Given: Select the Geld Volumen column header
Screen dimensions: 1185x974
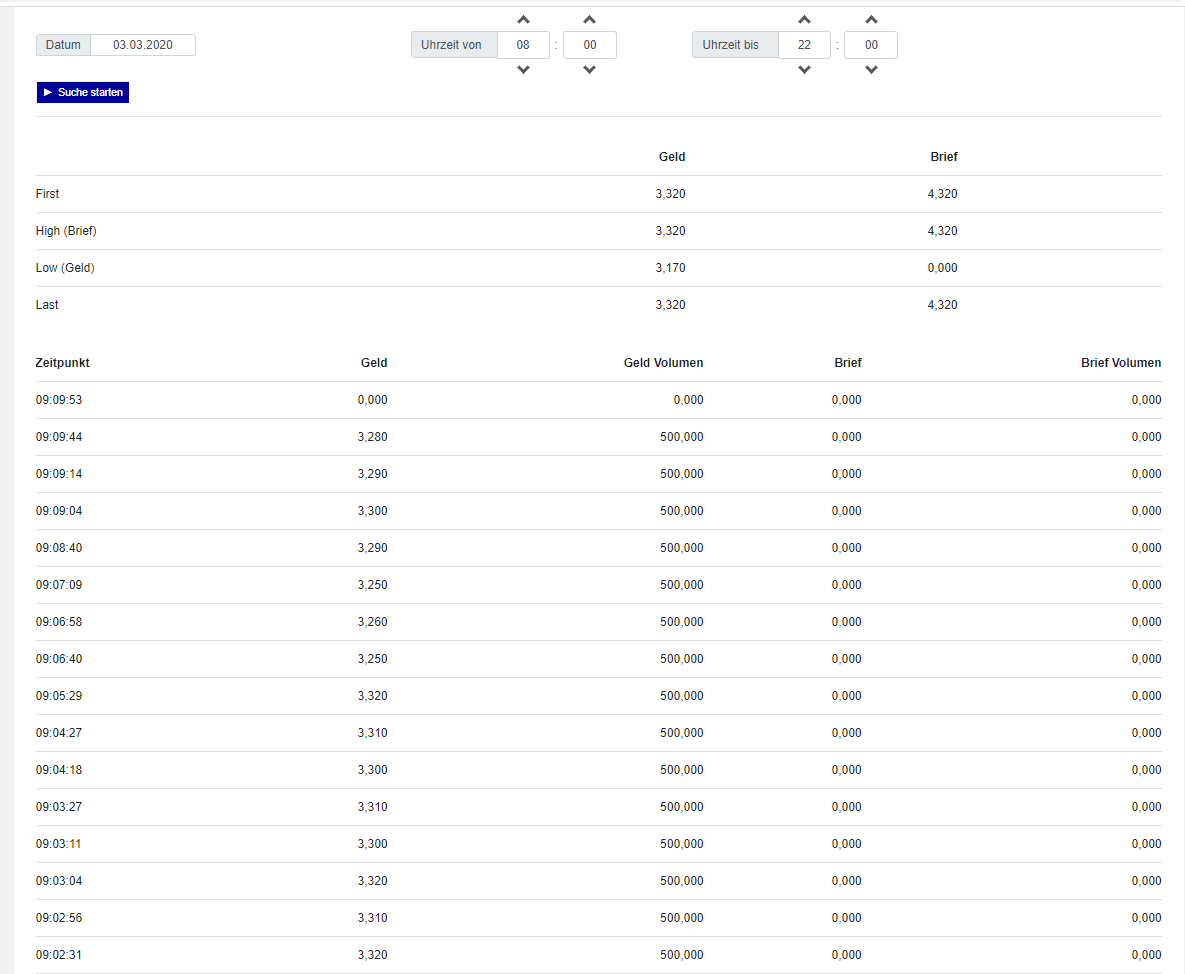Looking at the screenshot, I should (x=663, y=363).
